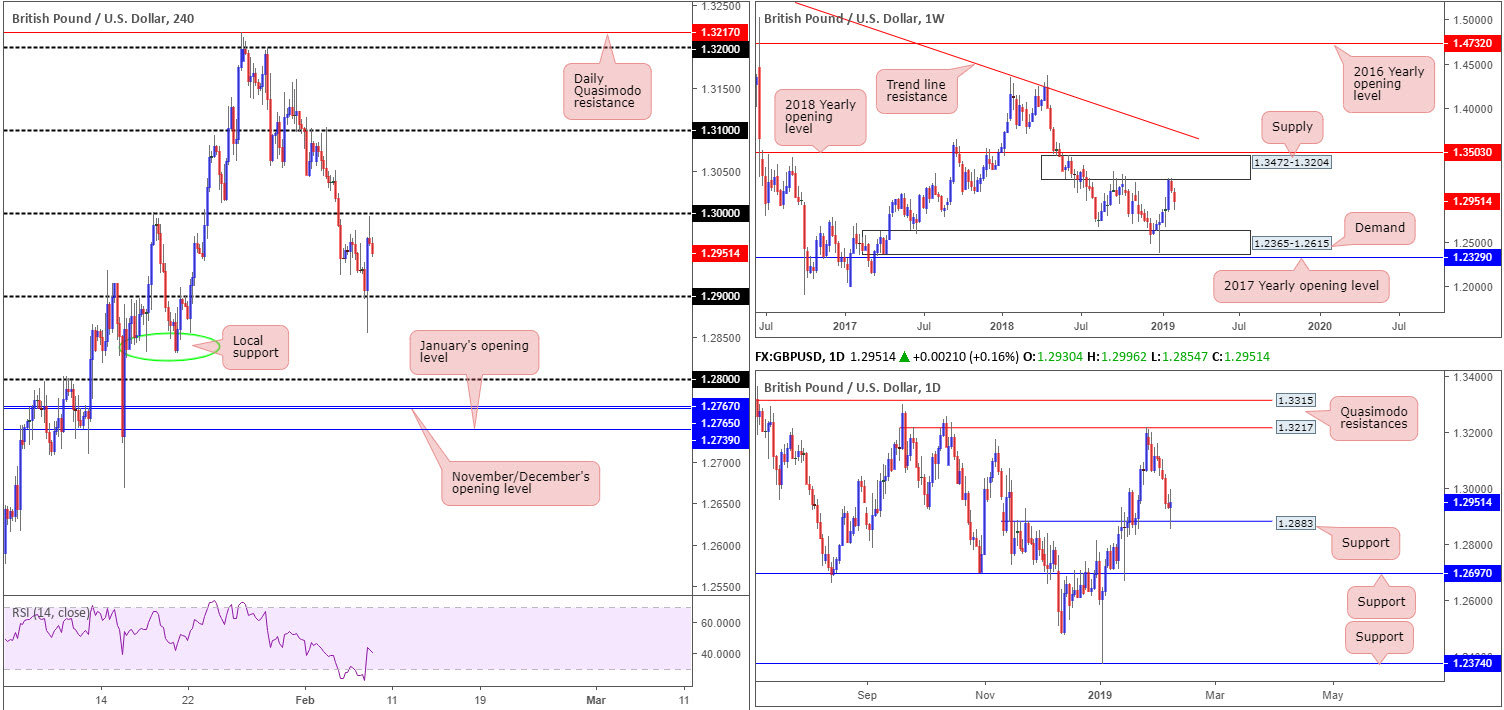
Task: Click the 1.2365-1.2615 demand zone label
Action: (1292, 242)
